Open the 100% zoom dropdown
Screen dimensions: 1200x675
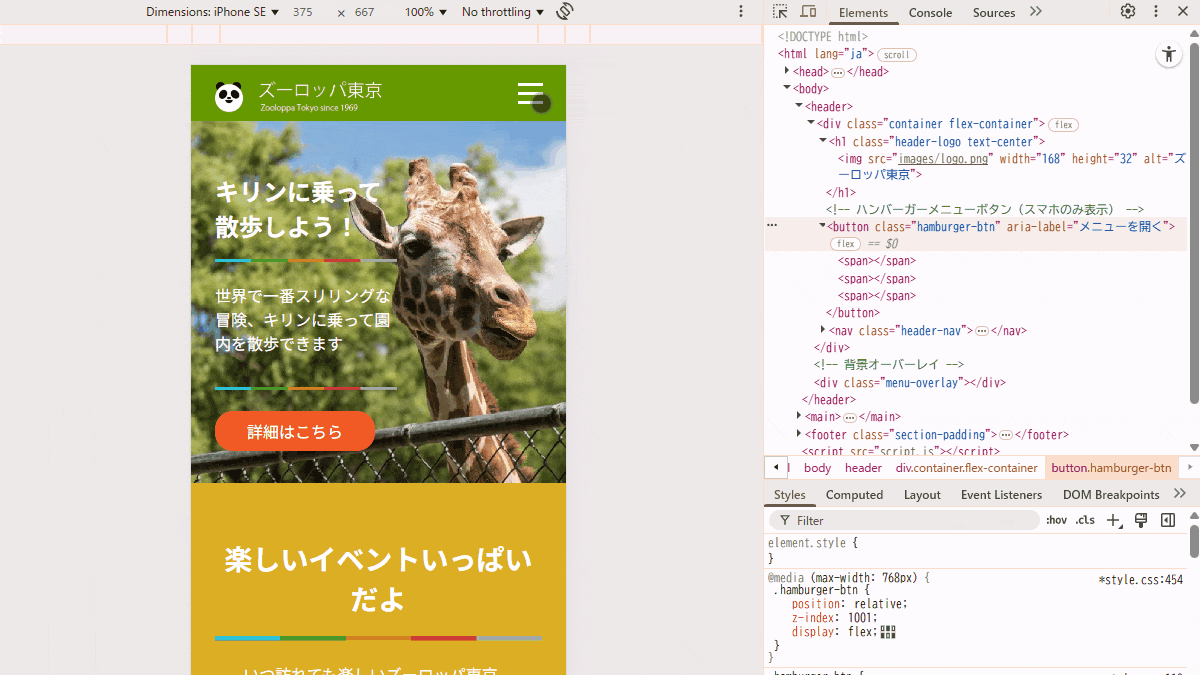click(x=425, y=12)
